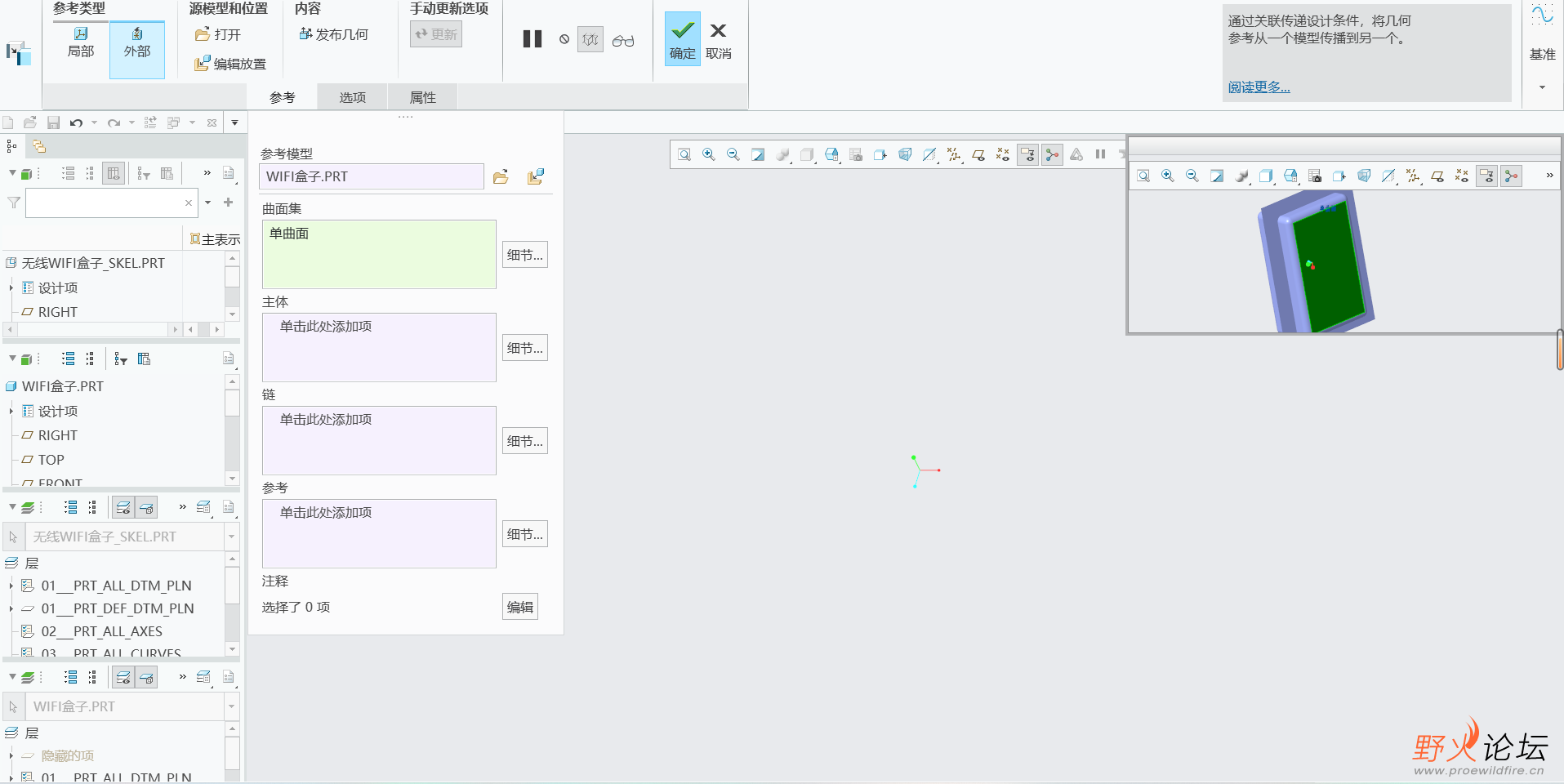Toggle annotation display icon in main toolbar

pos(1027,154)
